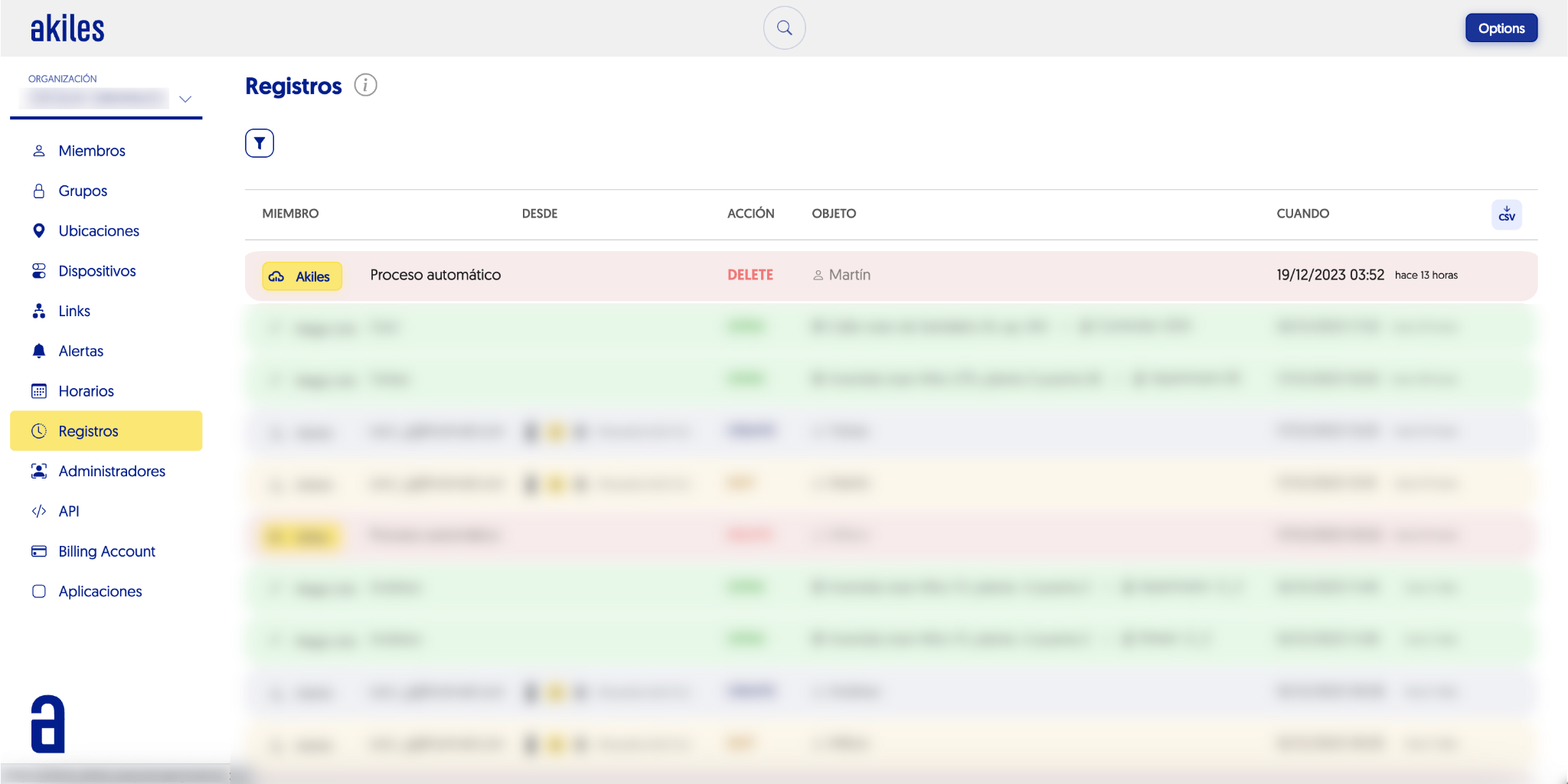The height and width of the screenshot is (784, 1568).
Task: Click the Alertas bell icon
Action: tap(39, 351)
